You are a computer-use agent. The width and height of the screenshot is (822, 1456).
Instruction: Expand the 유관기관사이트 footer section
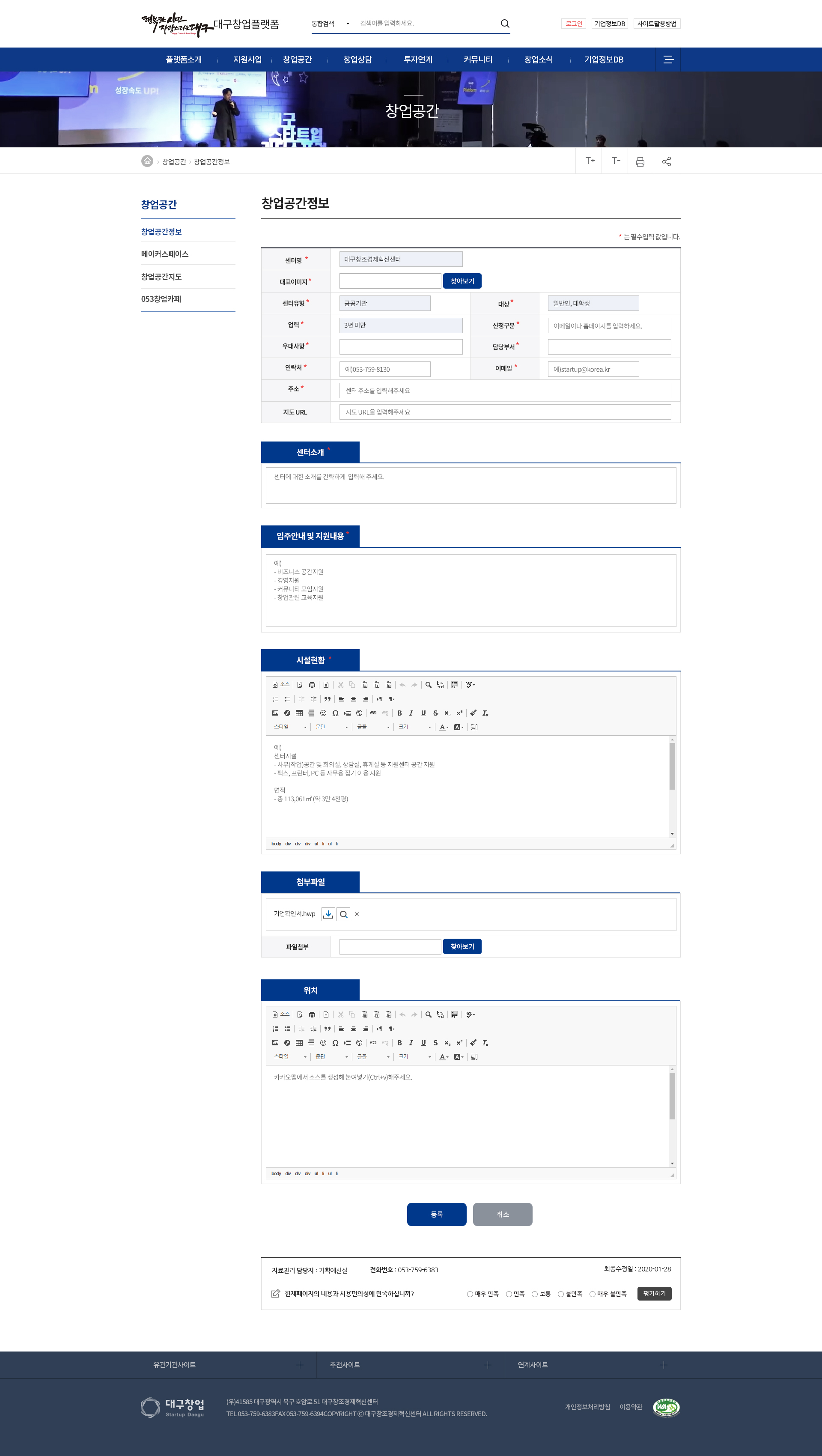(299, 1364)
